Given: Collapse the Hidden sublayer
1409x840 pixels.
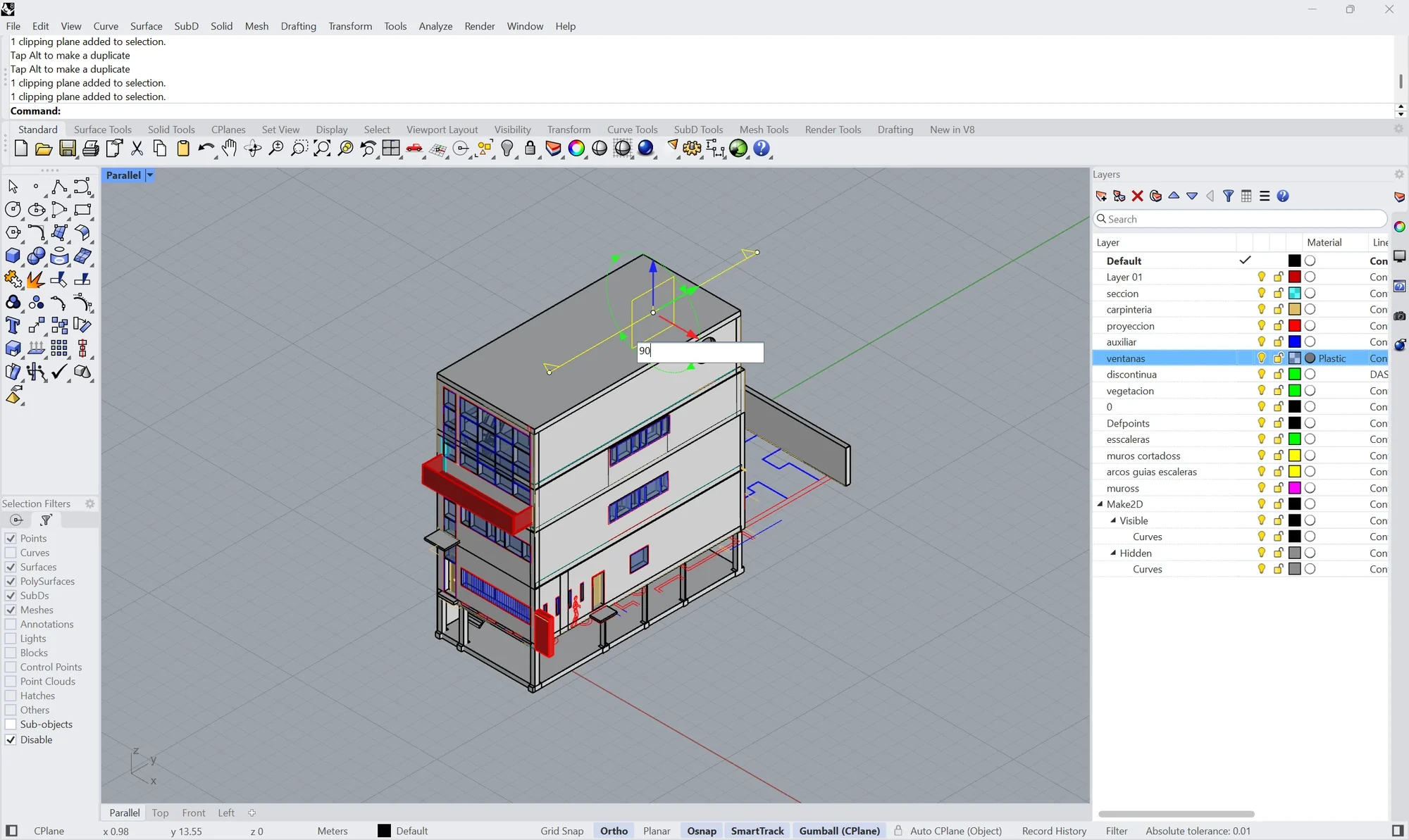Looking at the screenshot, I should pyautogui.click(x=1113, y=553).
